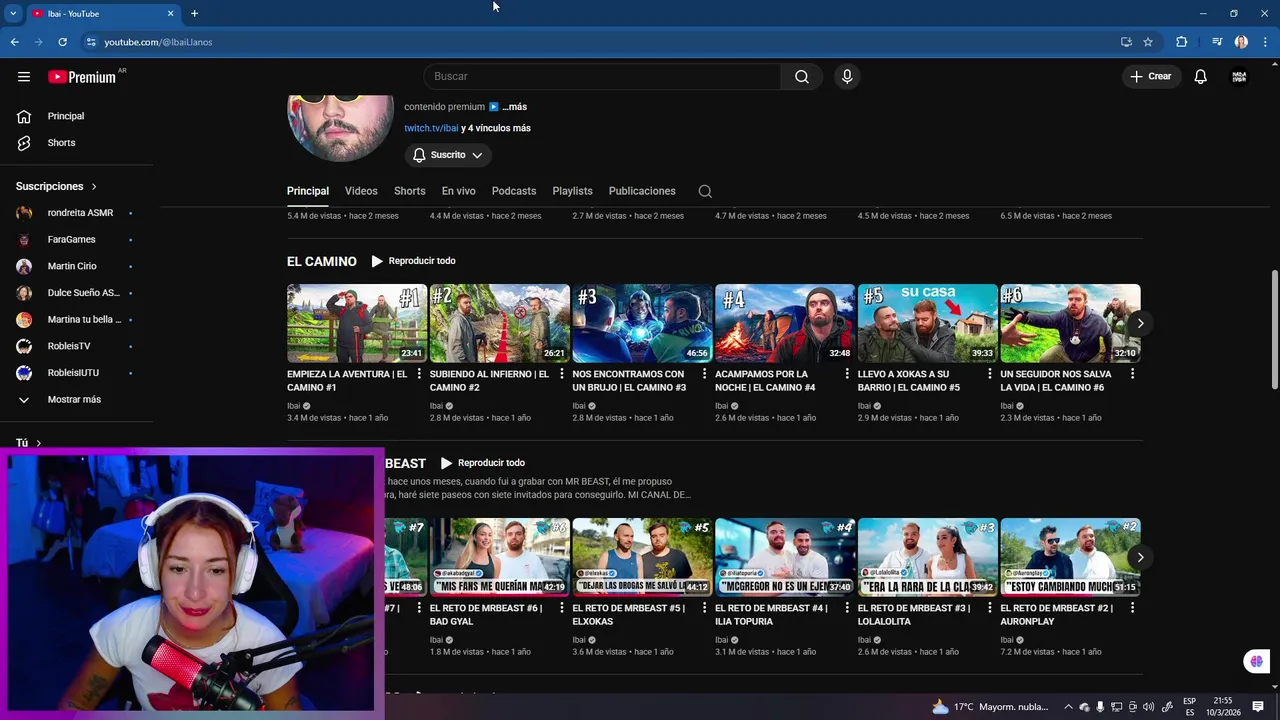Show next videos in MrBeast row
The height and width of the screenshot is (720, 1280).
(1140, 557)
